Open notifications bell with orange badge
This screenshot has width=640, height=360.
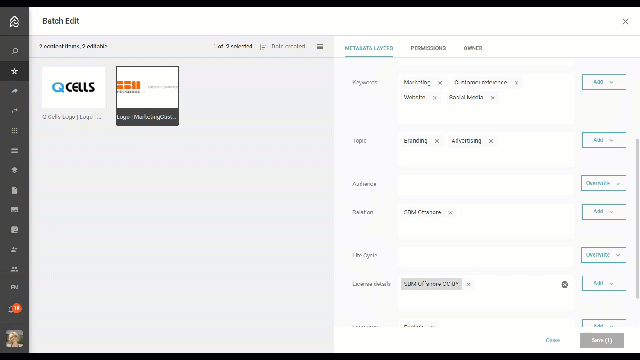(x=14, y=309)
